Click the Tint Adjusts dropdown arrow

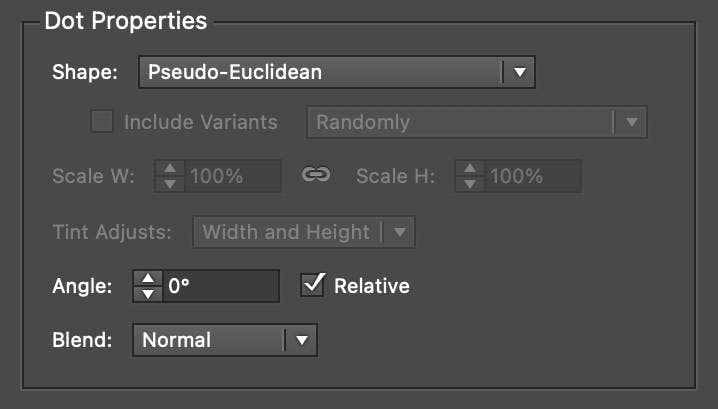[x=399, y=232]
